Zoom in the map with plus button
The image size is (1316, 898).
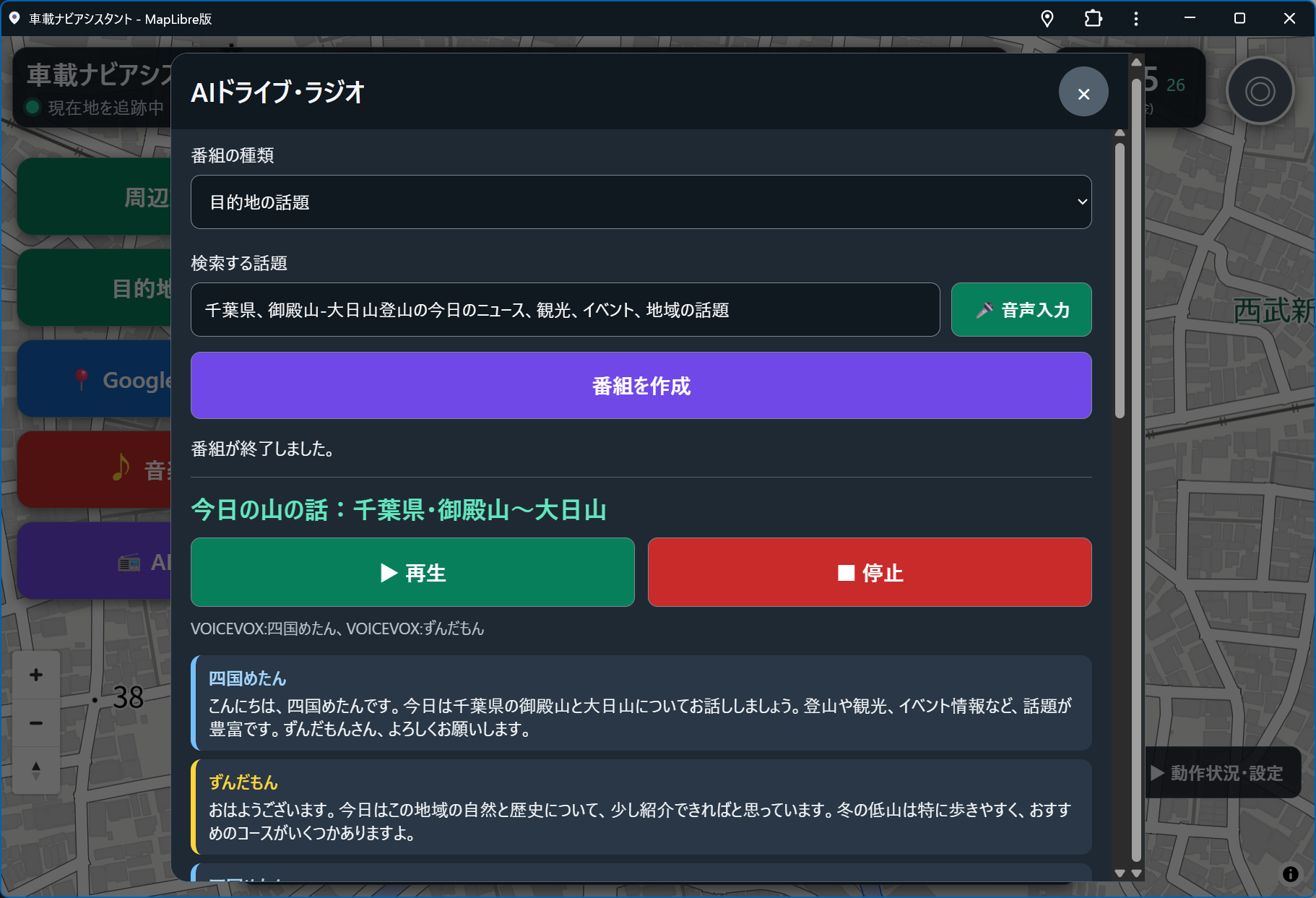coord(36,675)
